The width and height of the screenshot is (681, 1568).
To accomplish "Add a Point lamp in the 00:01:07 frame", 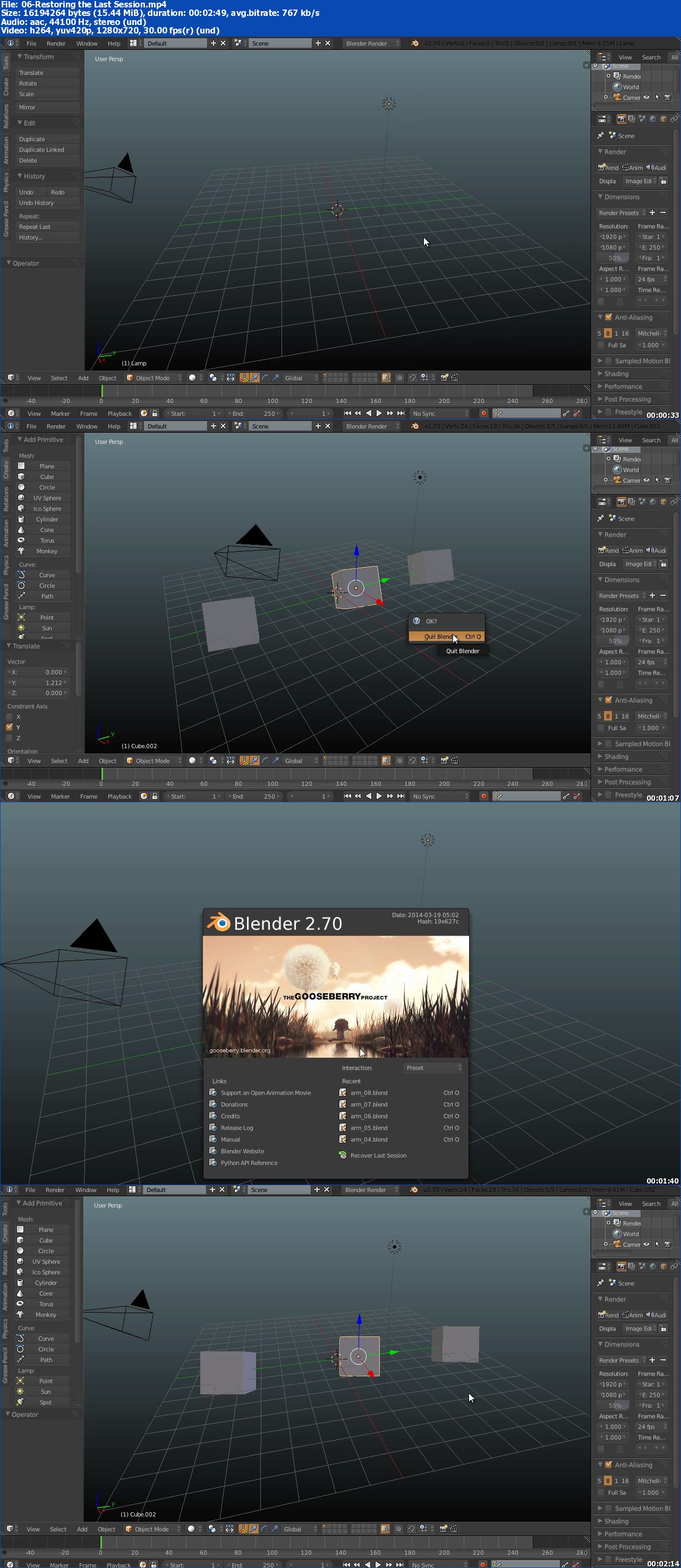I will pos(42,617).
